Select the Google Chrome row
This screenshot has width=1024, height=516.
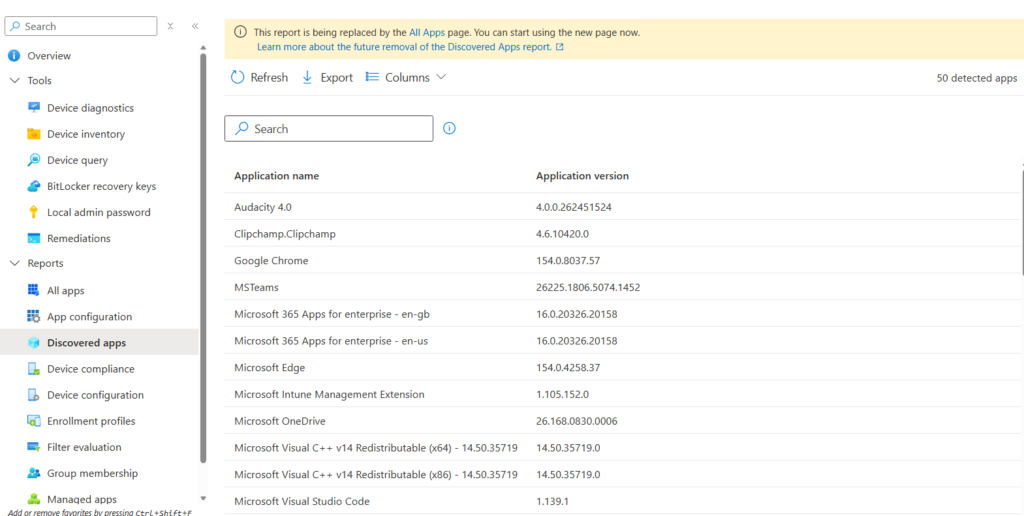624,261
